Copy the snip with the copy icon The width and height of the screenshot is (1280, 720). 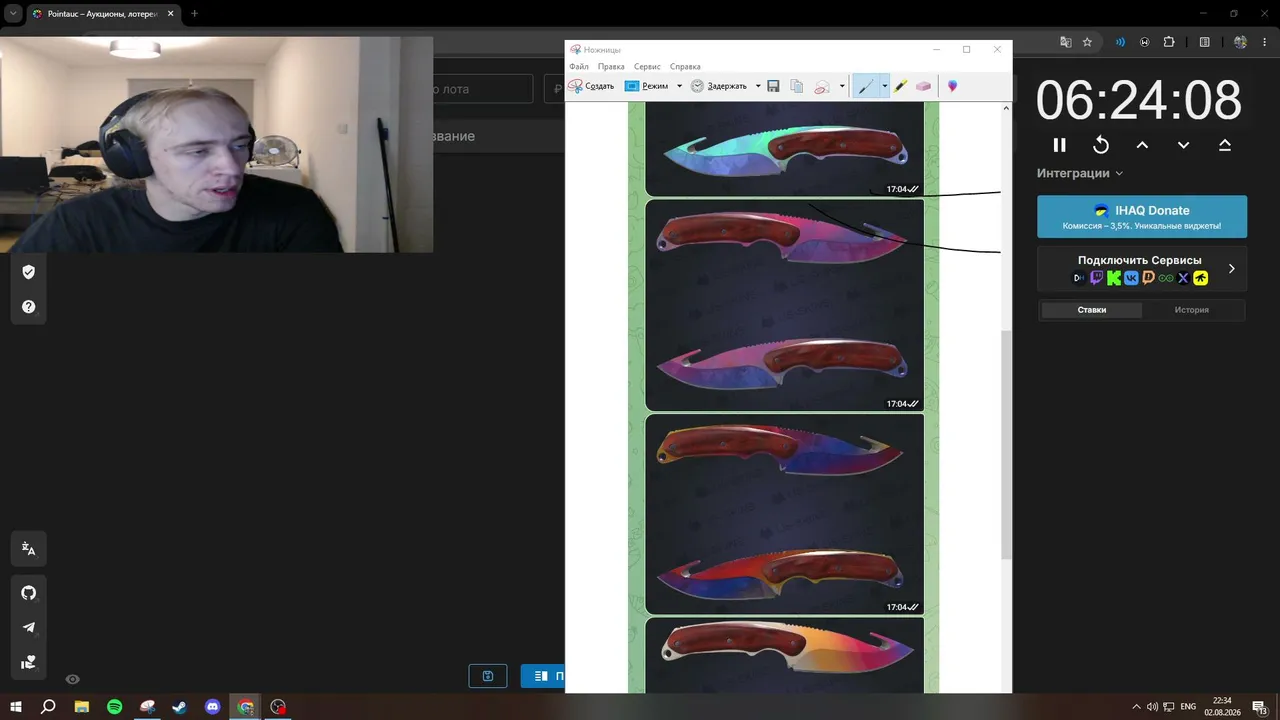click(797, 86)
